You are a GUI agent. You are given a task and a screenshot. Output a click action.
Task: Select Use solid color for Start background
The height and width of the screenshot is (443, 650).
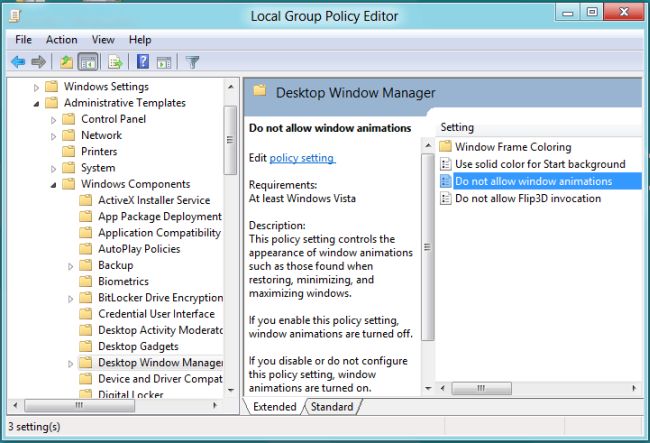[540, 164]
